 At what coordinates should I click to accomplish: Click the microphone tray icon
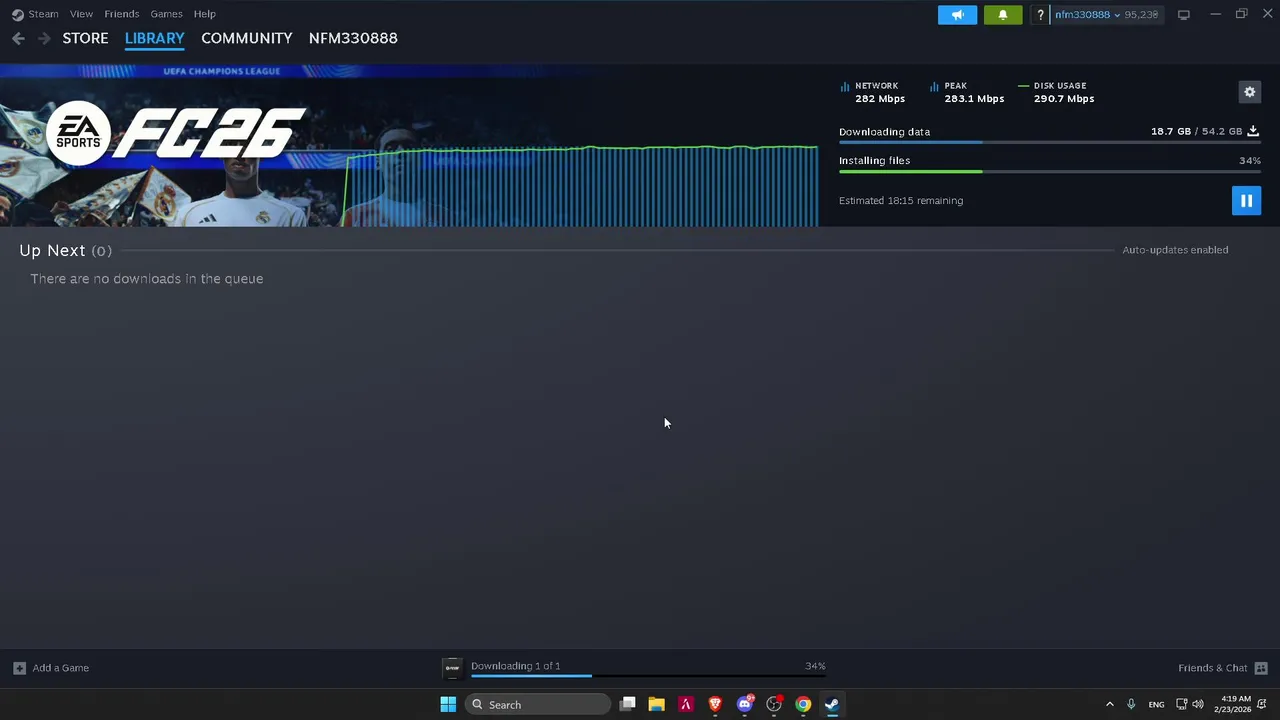coord(1131,704)
